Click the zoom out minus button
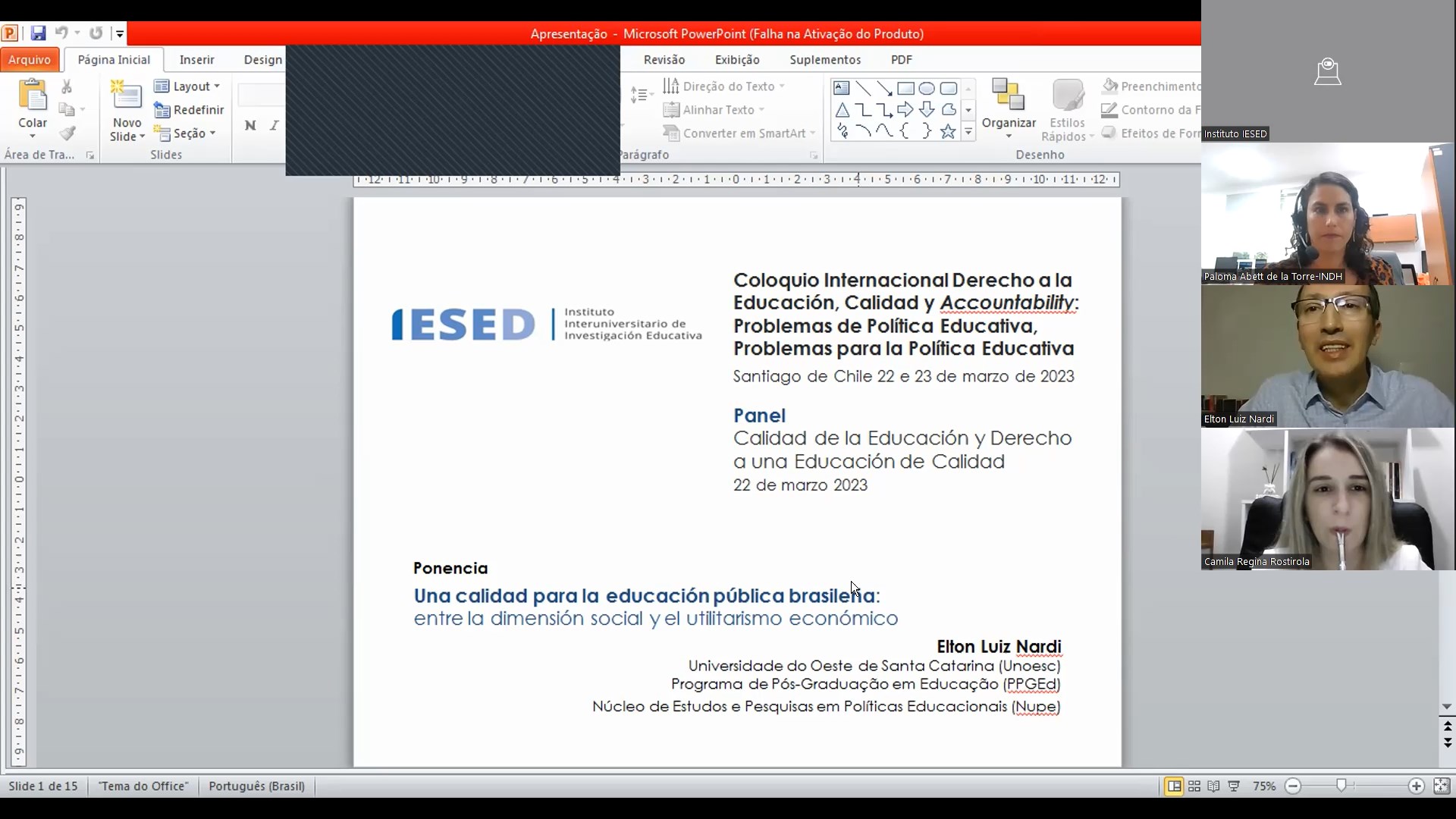Viewport: 1456px width, 819px height. (x=1293, y=786)
